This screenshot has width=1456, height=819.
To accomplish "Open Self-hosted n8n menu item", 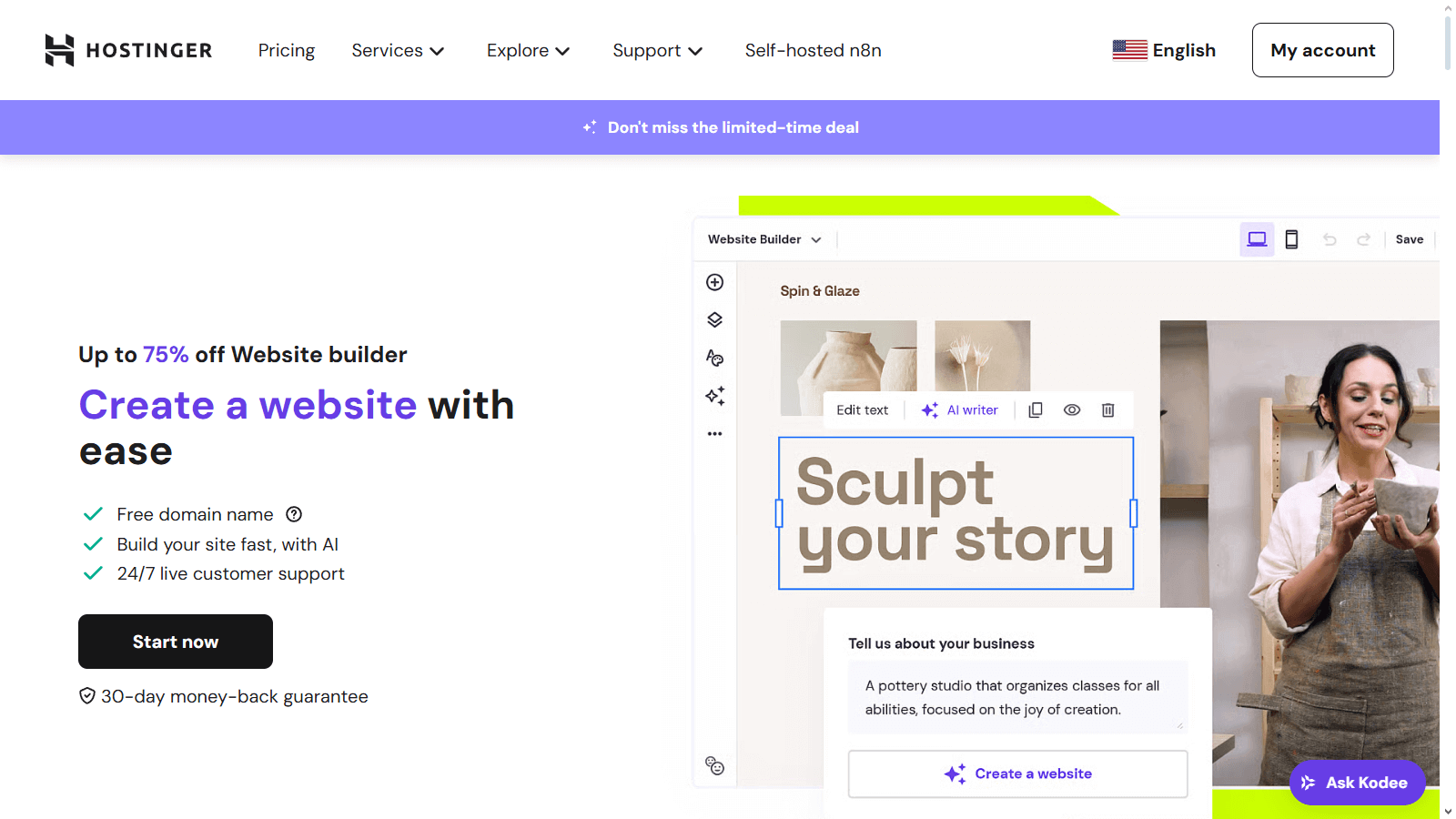I will [x=813, y=50].
